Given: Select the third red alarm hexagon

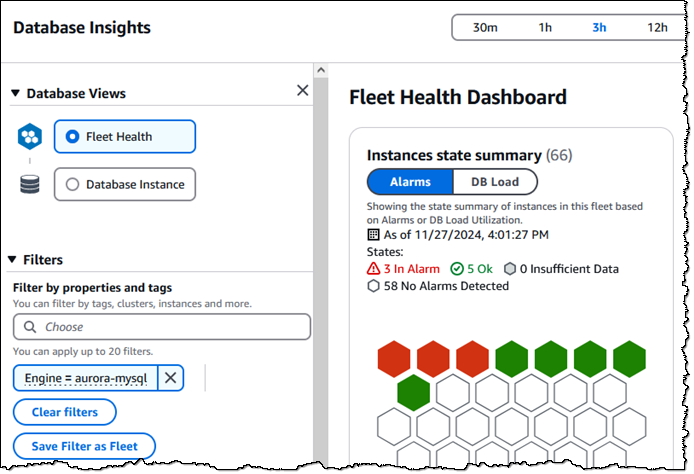Looking at the screenshot, I should (x=472, y=359).
